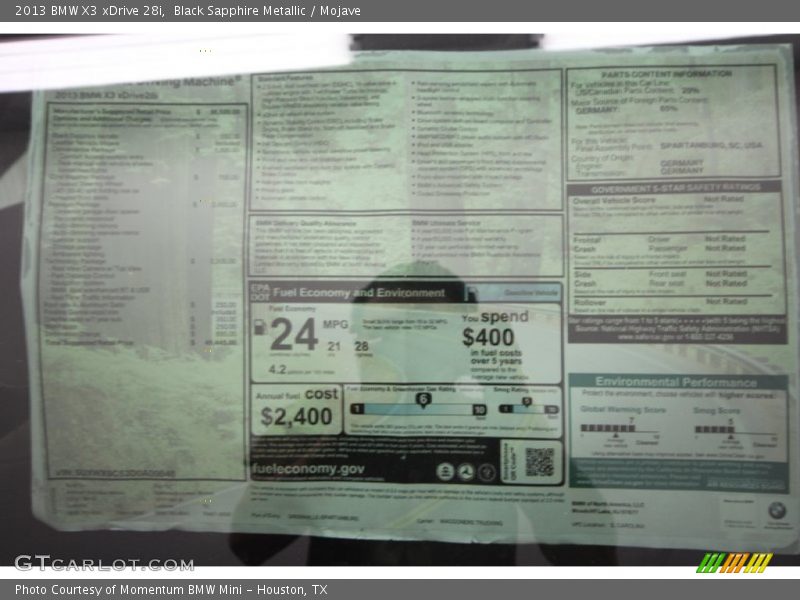The height and width of the screenshot is (600, 800).
Task: Click the 'BMW Delivery Quality Assurance' heading
Action: pos(306,223)
